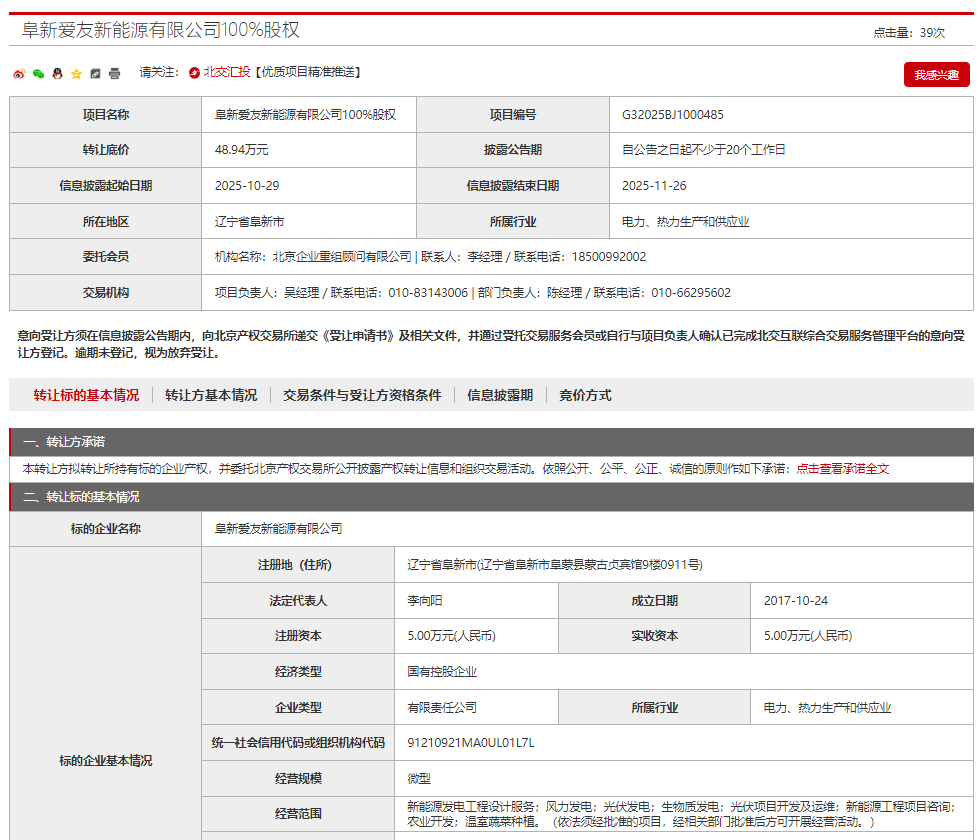Click the red 北交汇投 logo icon
The width and height of the screenshot is (980, 840).
tap(194, 72)
